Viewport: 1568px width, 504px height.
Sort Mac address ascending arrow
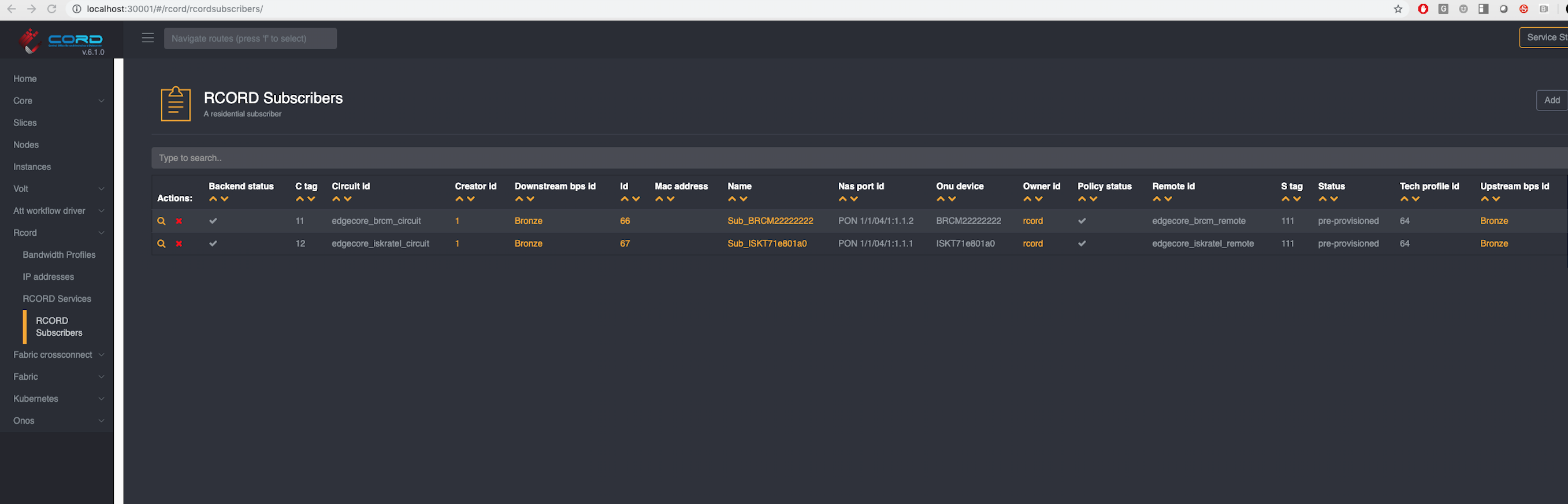tap(659, 199)
